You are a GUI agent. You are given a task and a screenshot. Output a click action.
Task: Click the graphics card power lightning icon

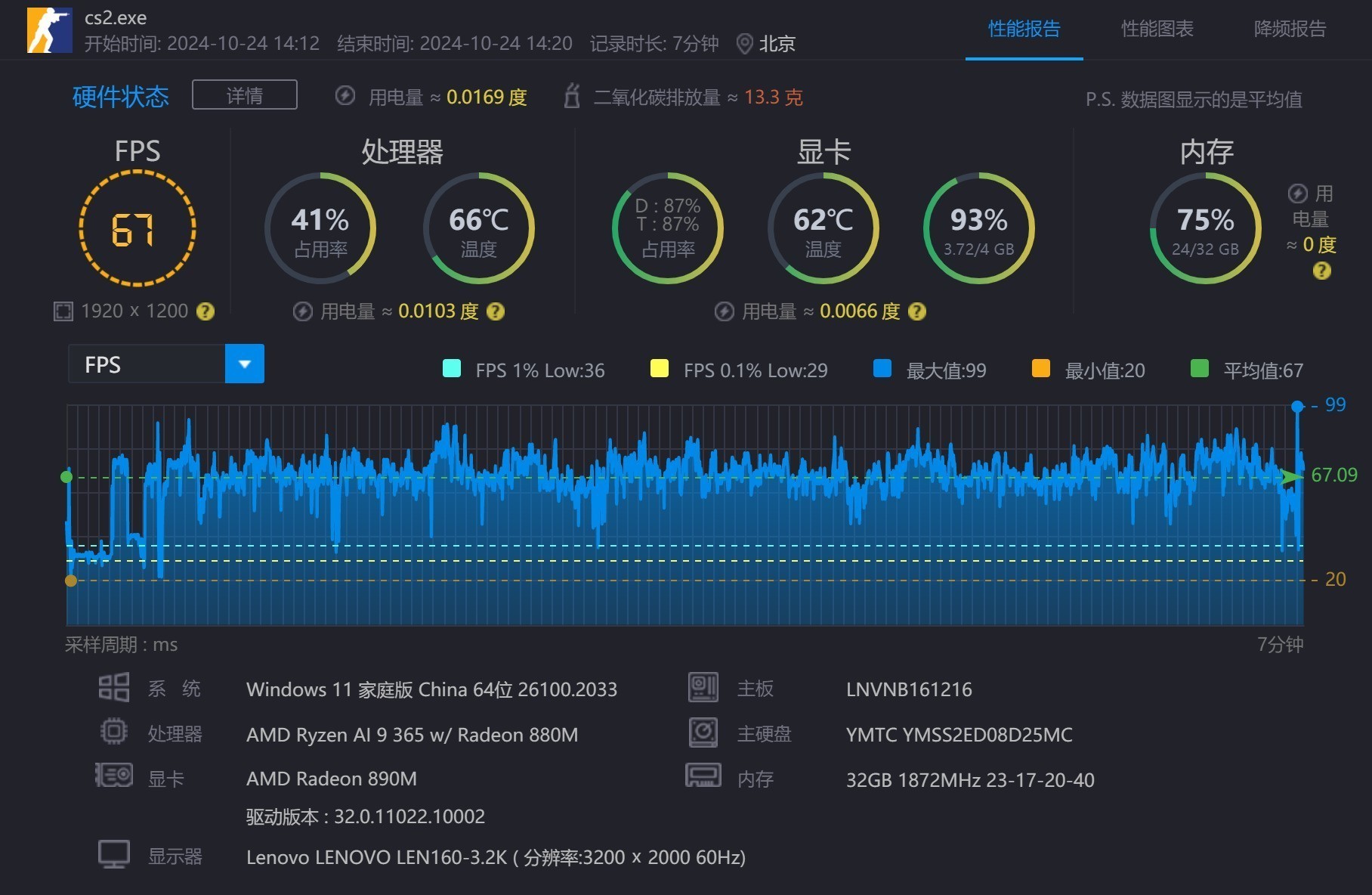click(725, 311)
